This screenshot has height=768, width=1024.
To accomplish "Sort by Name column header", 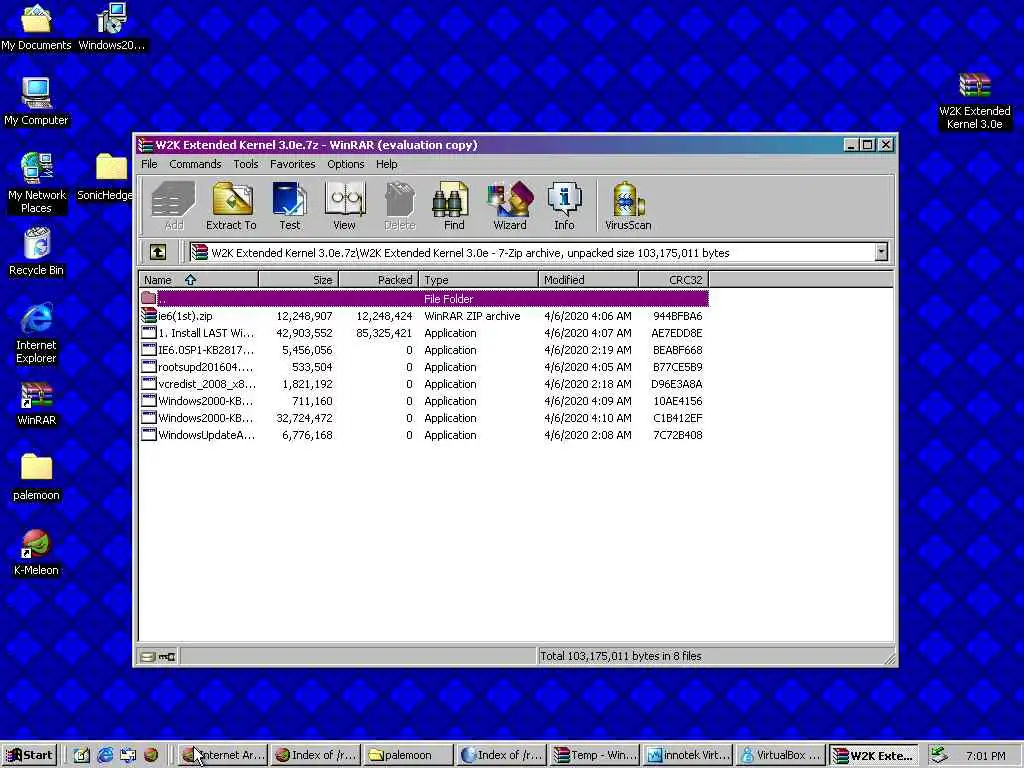I will [x=199, y=280].
